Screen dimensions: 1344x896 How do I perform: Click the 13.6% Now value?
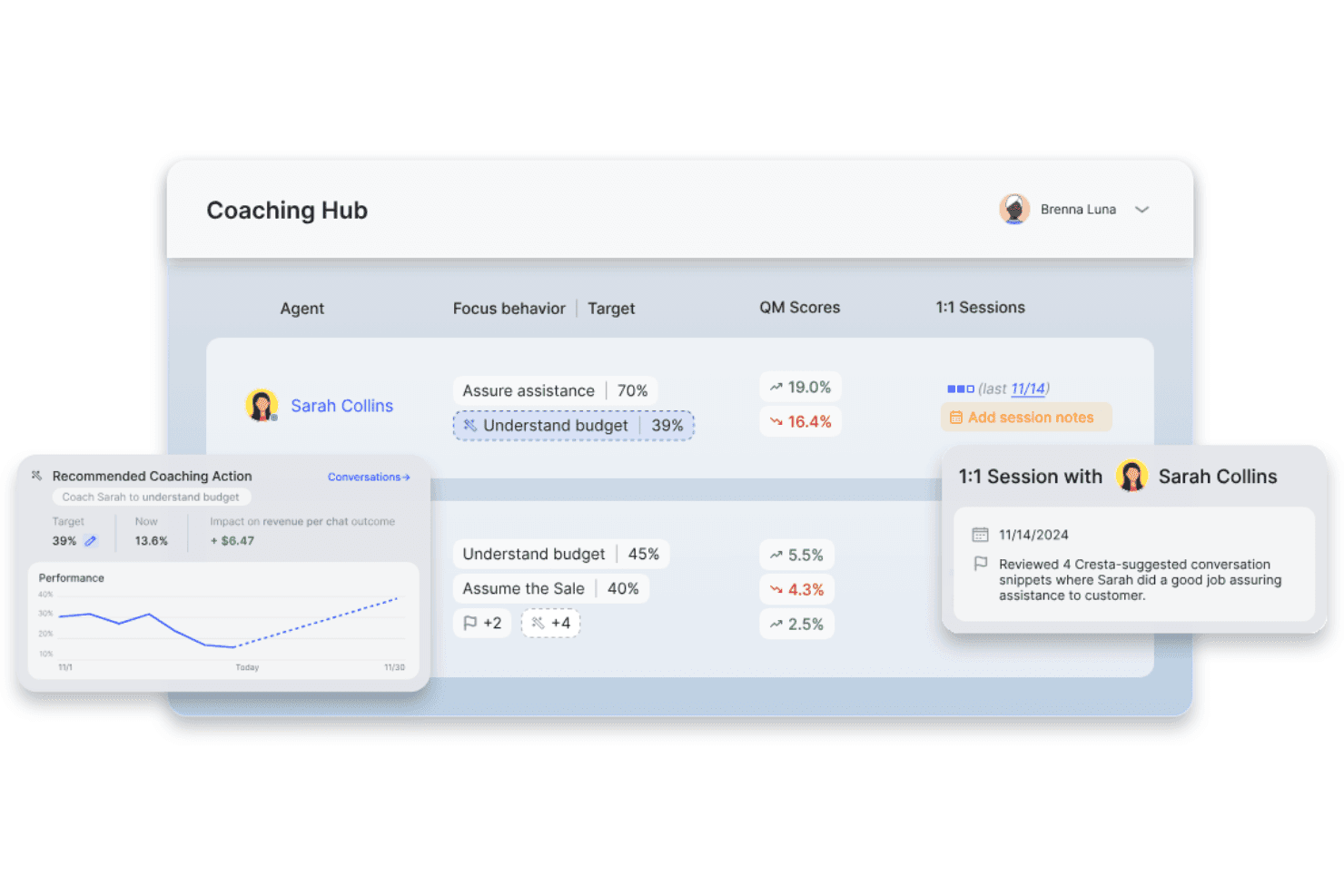[151, 541]
